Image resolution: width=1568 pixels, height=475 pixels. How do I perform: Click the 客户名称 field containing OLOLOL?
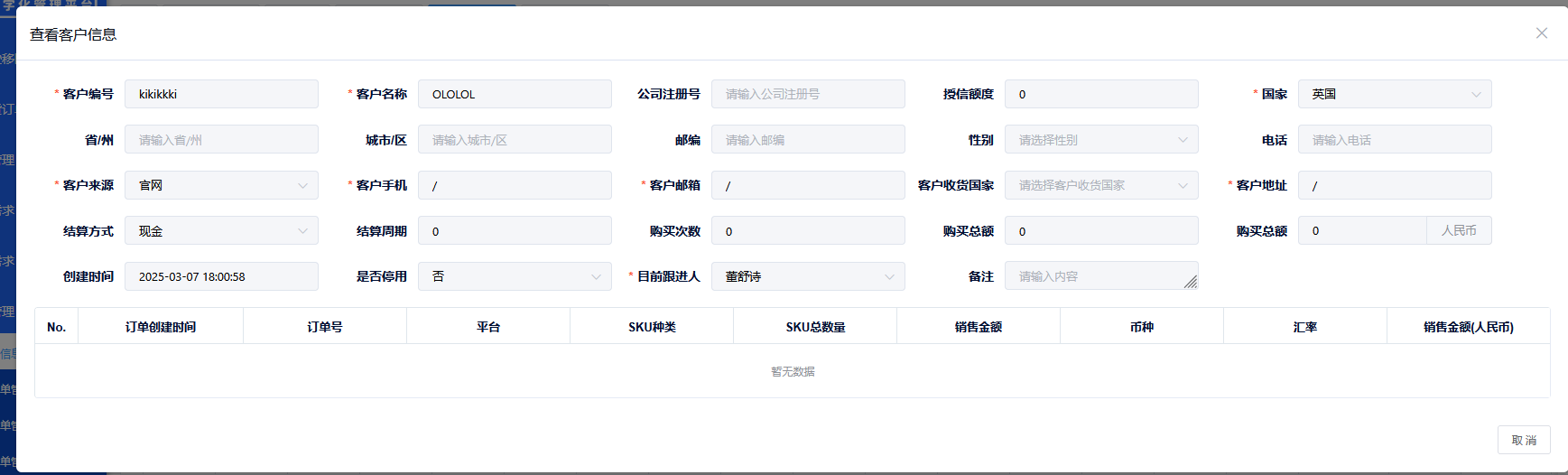(515, 94)
